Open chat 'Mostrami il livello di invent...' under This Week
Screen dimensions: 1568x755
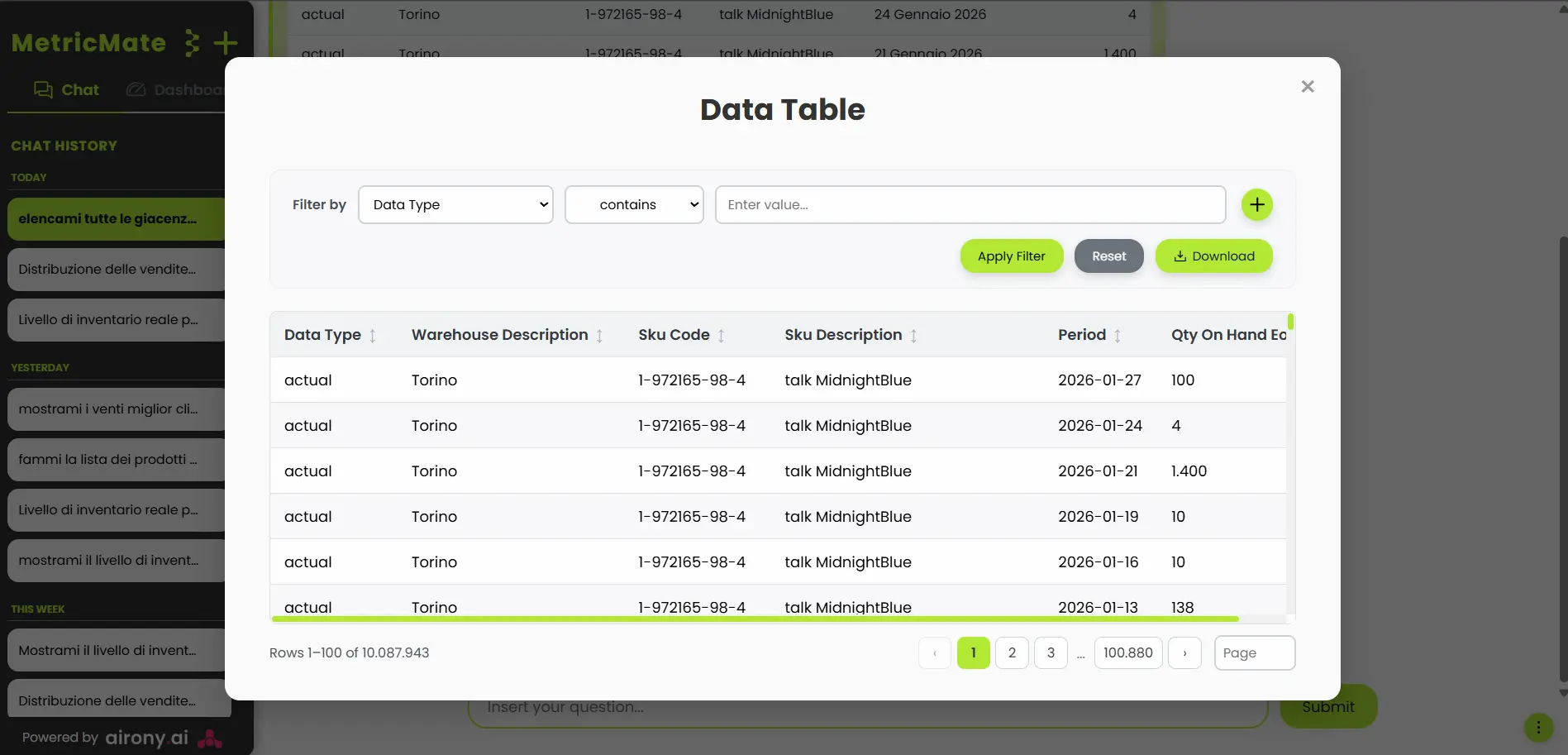click(116, 651)
